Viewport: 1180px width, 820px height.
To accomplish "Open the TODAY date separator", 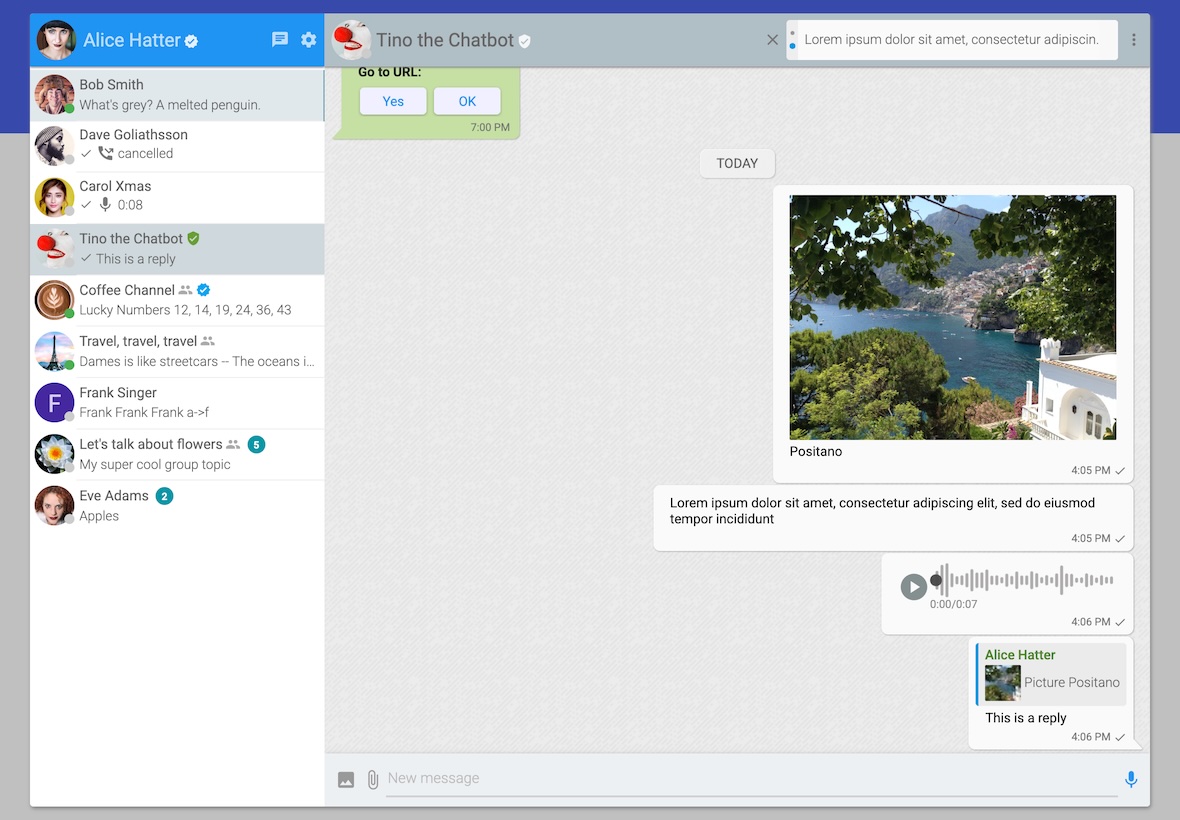I will (x=737, y=163).
